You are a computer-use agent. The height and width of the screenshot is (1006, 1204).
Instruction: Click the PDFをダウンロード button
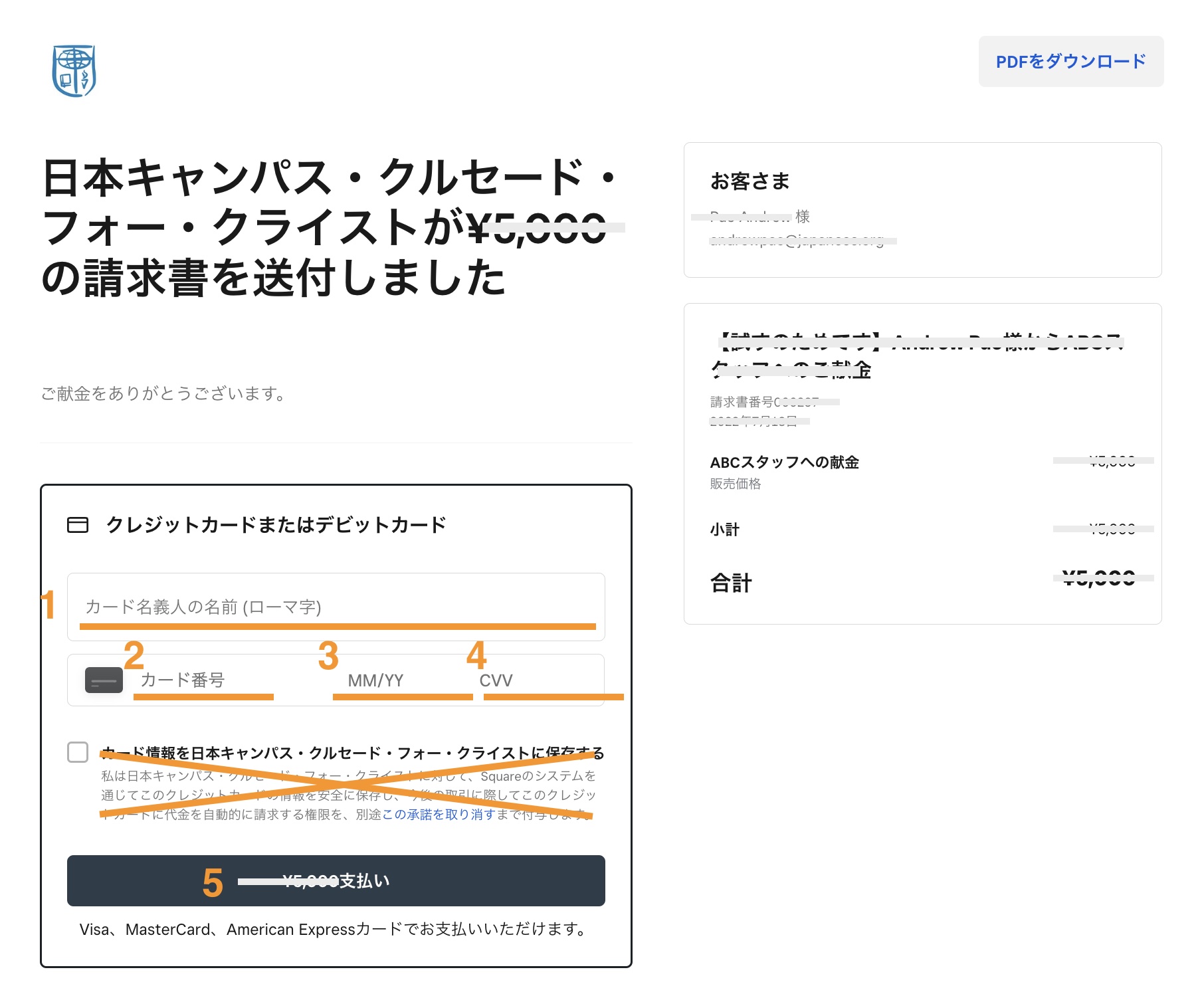coord(1070,61)
